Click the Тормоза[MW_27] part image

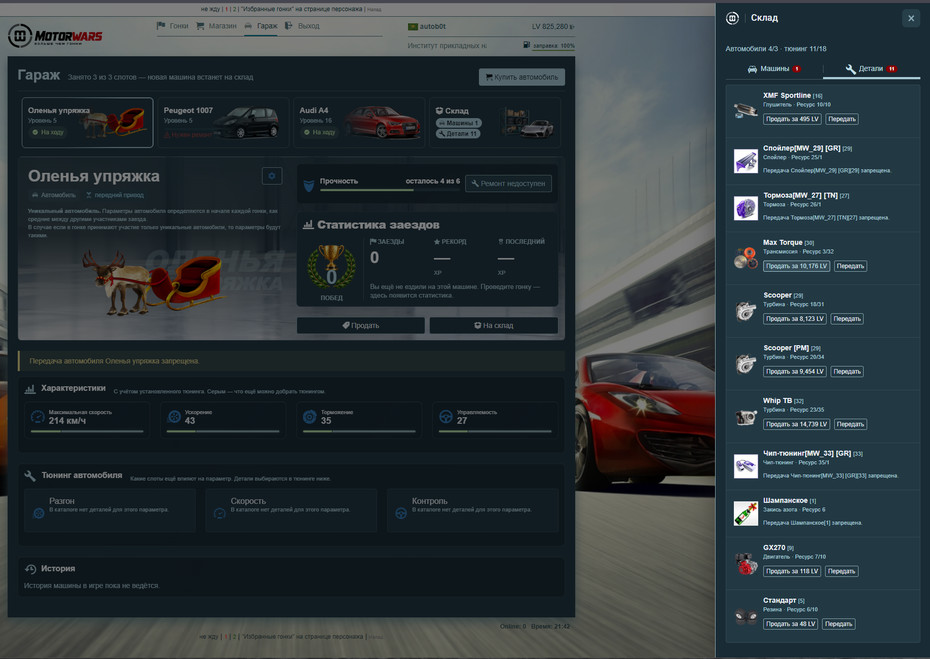pyautogui.click(x=746, y=208)
